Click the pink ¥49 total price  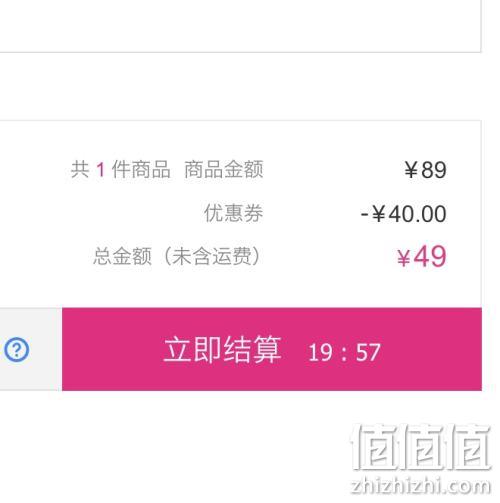click(x=422, y=256)
